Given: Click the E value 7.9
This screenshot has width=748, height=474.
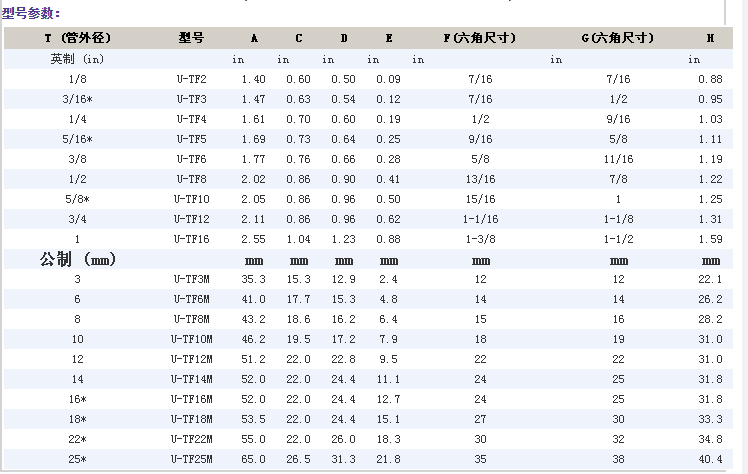Looking at the screenshot, I should [388, 340].
